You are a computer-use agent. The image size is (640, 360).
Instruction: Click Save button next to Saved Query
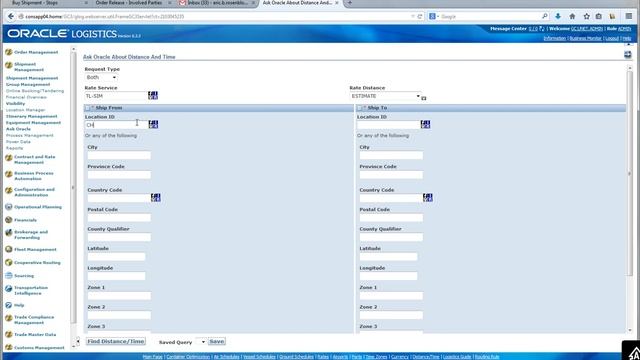pyautogui.click(x=217, y=341)
